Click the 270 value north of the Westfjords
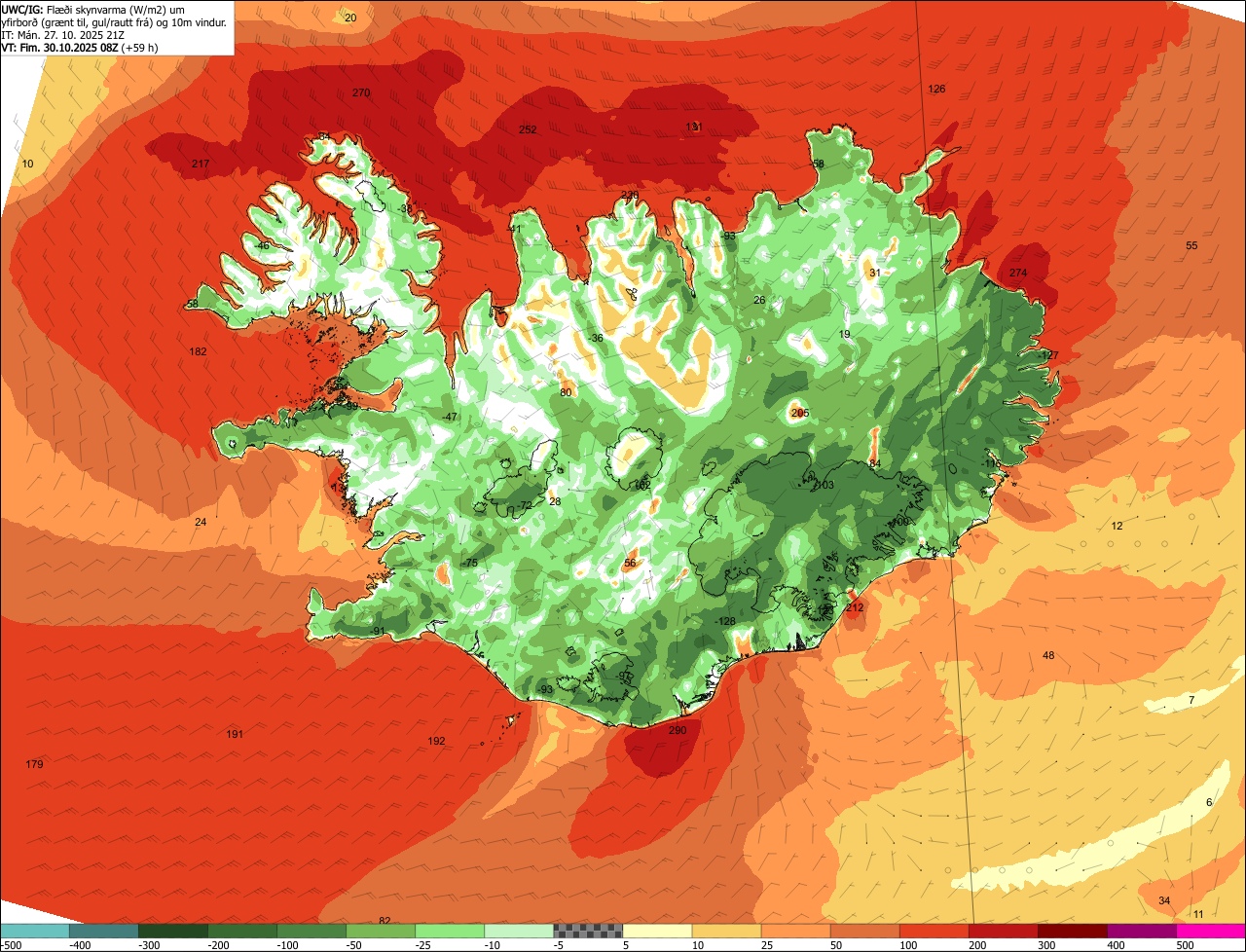The height and width of the screenshot is (952, 1246). (361, 93)
